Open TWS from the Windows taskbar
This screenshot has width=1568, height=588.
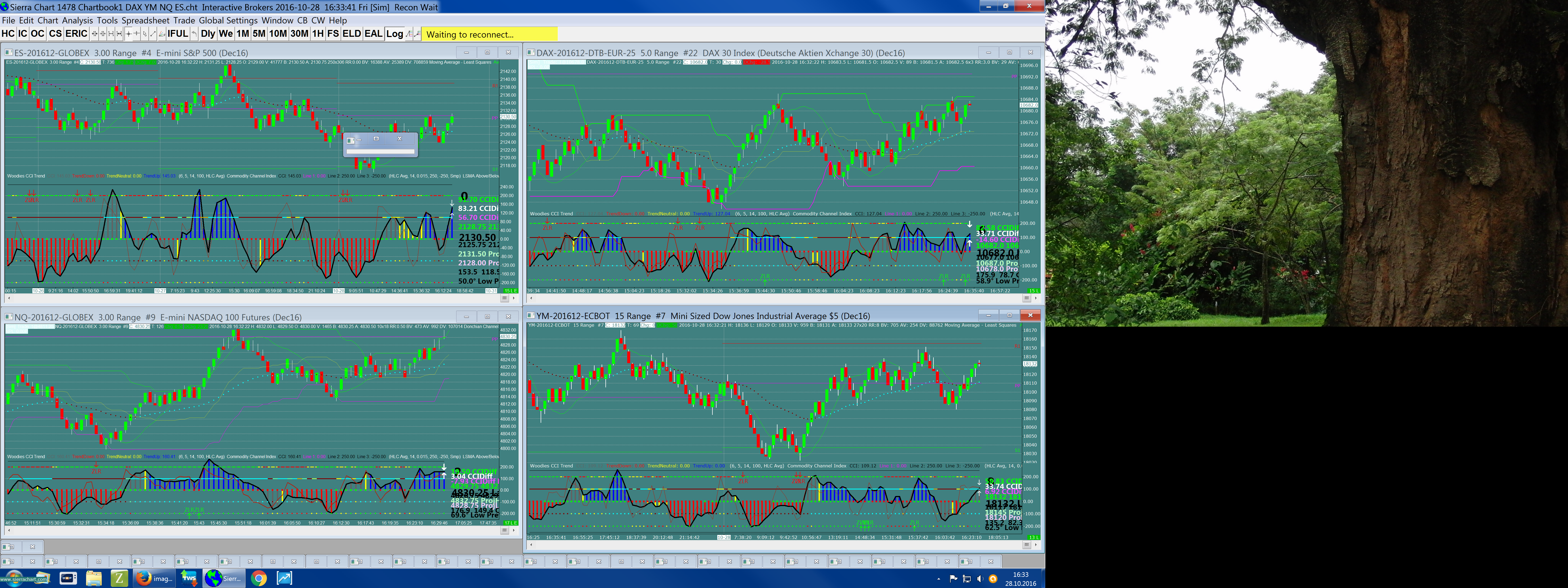click(x=189, y=578)
